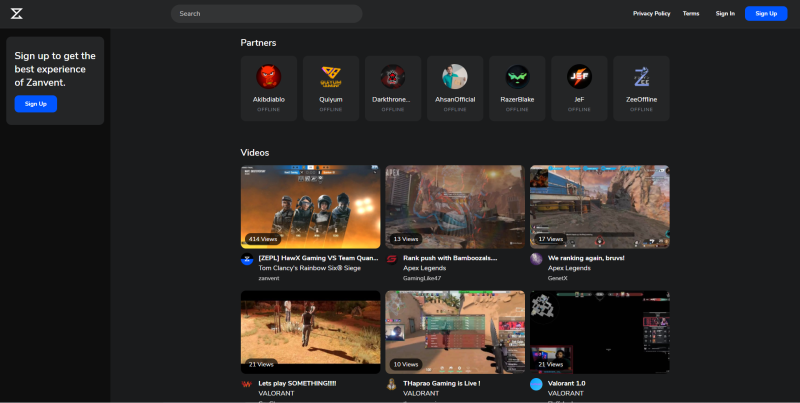
Task: Click VALORANT under Valorant 1.0
Action: point(566,393)
